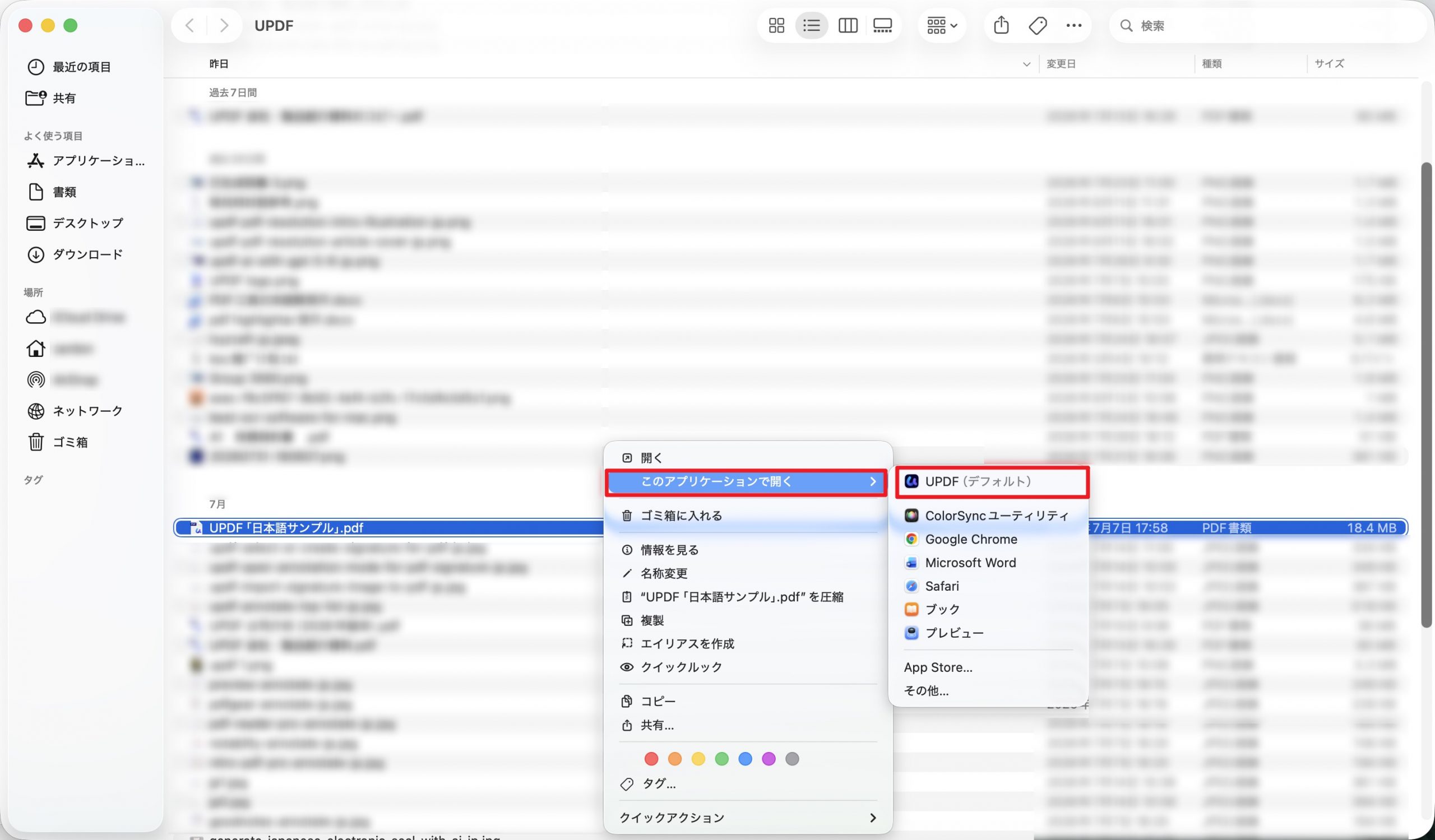The image size is (1435, 840).
Task: Go back with the left chevron
Action: tap(190, 26)
